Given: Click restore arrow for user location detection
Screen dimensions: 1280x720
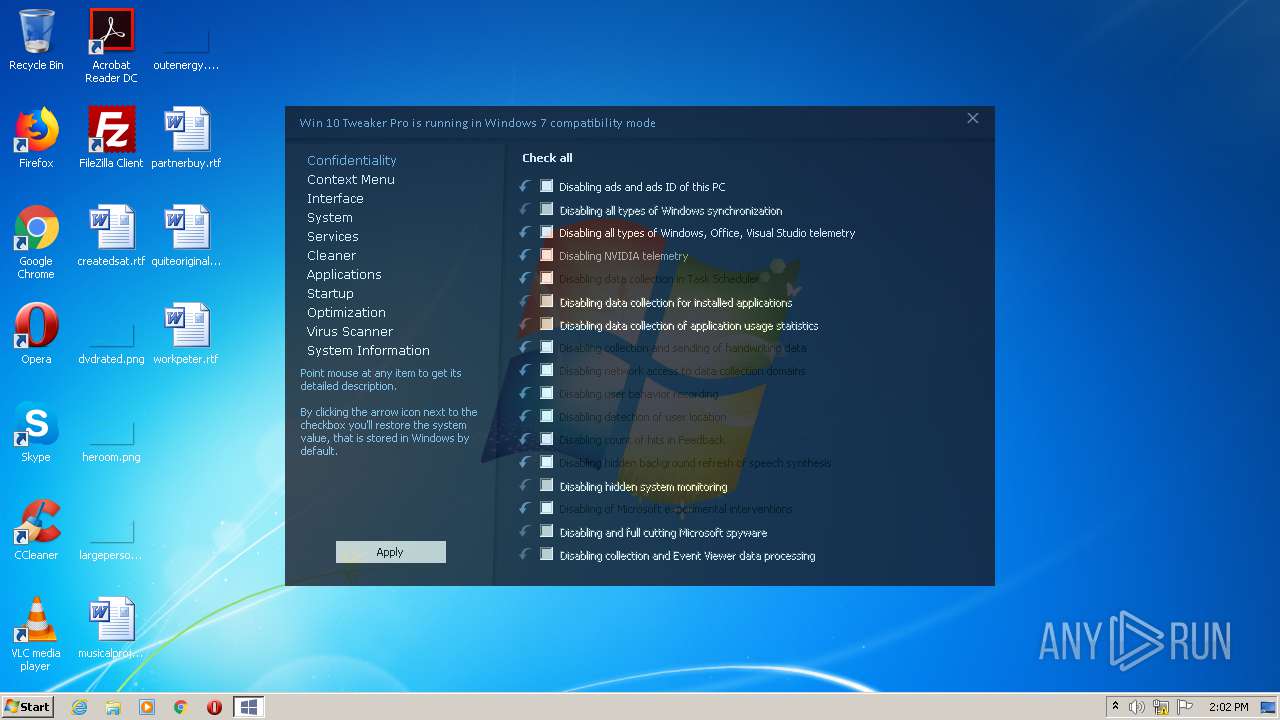Looking at the screenshot, I should click(525, 416).
